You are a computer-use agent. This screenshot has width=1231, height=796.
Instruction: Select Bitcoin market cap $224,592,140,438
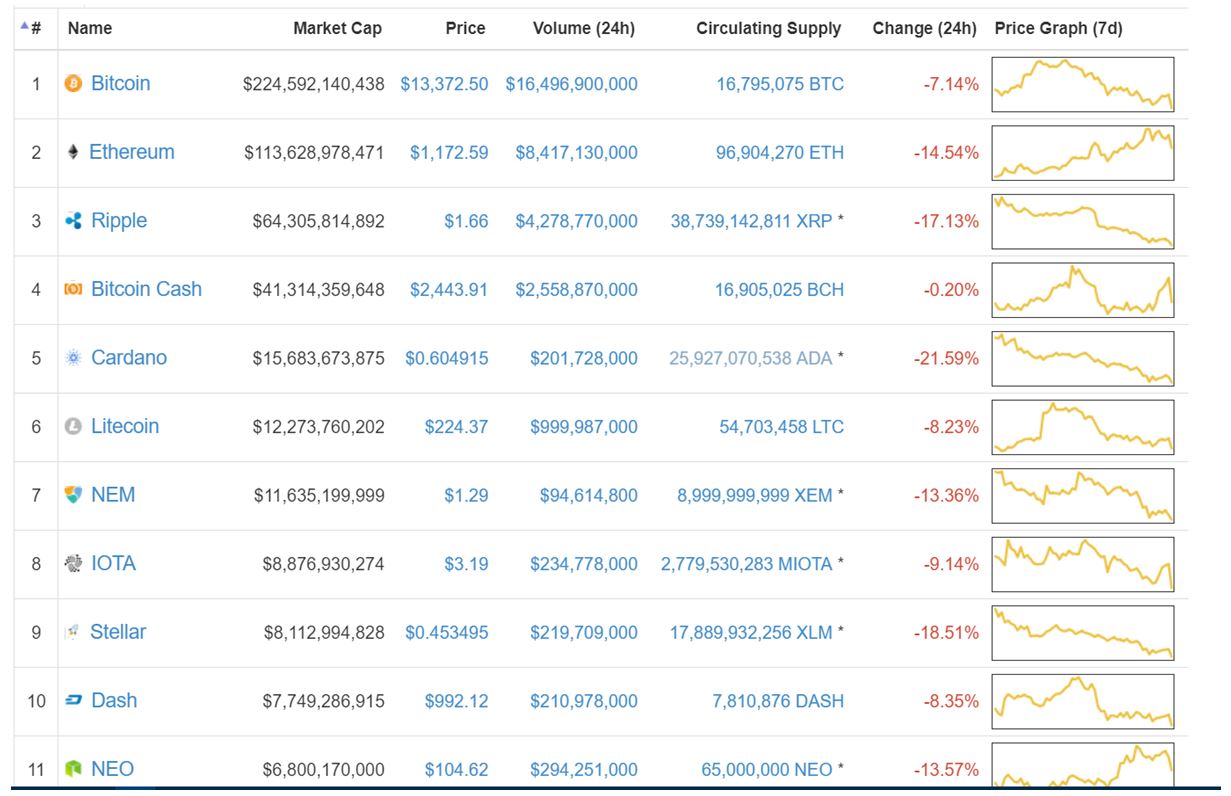click(314, 84)
